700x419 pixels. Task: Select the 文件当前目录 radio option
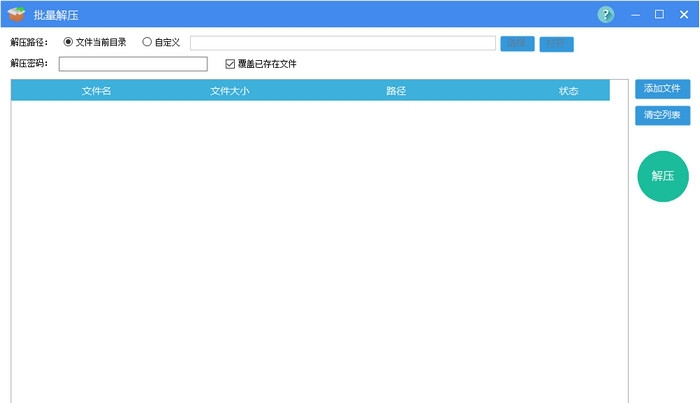click(x=68, y=42)
